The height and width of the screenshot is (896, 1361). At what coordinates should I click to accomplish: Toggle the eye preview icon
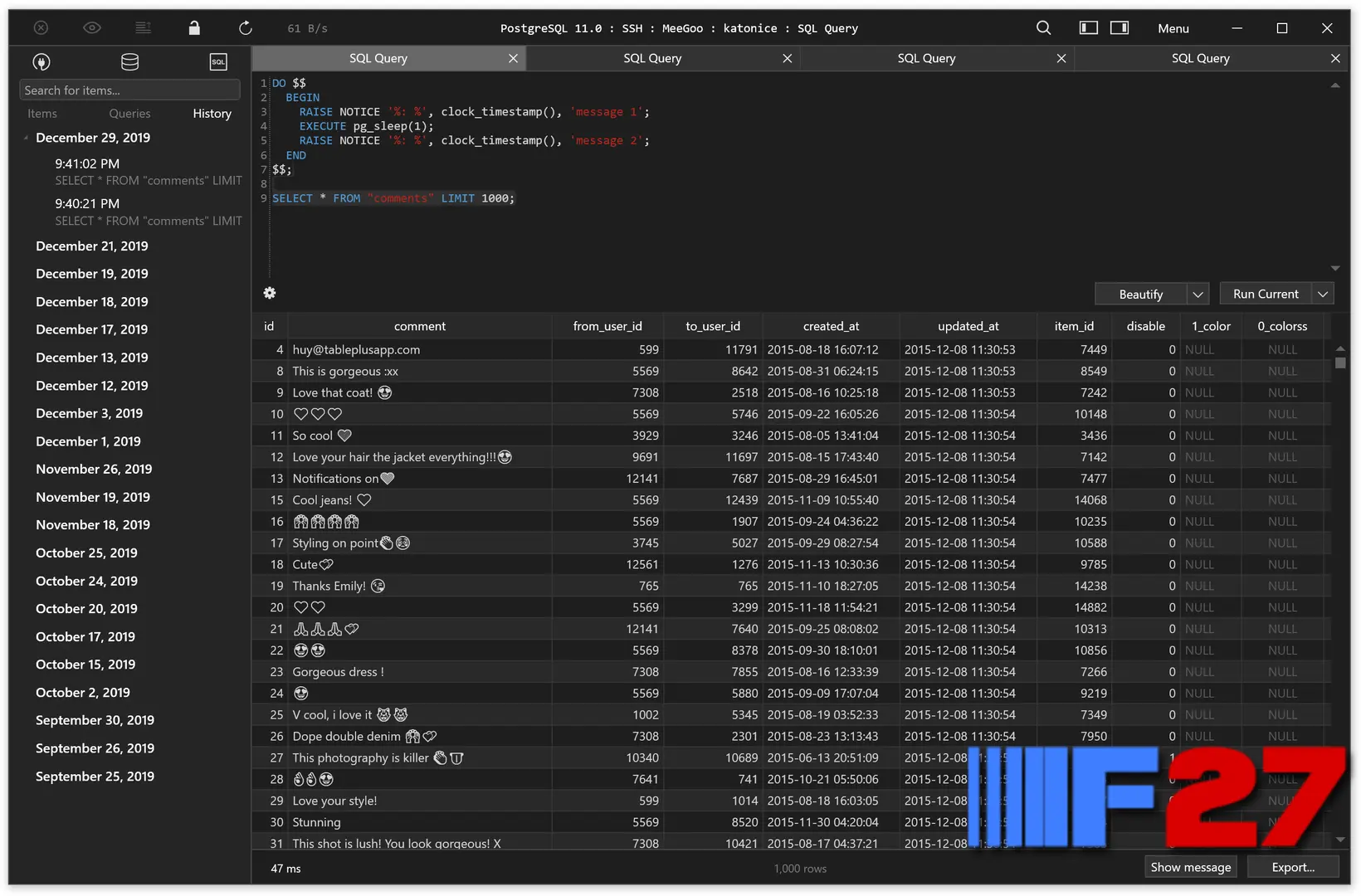(x=92, y=27)
